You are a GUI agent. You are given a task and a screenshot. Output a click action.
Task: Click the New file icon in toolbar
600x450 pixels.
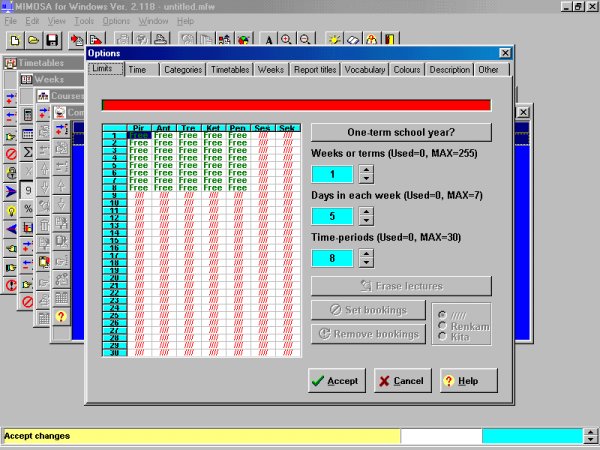point(15,40)
